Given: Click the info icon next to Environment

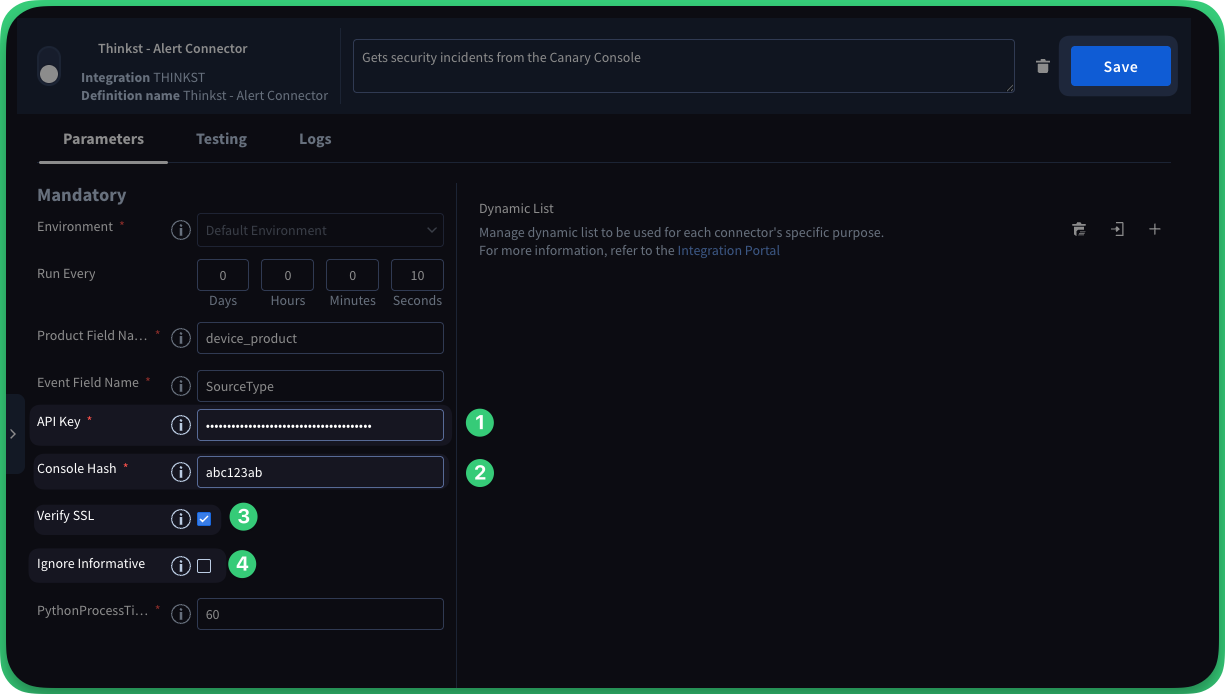Looking at the screenshot, I should pyautogui.click(x=181, y=230).
